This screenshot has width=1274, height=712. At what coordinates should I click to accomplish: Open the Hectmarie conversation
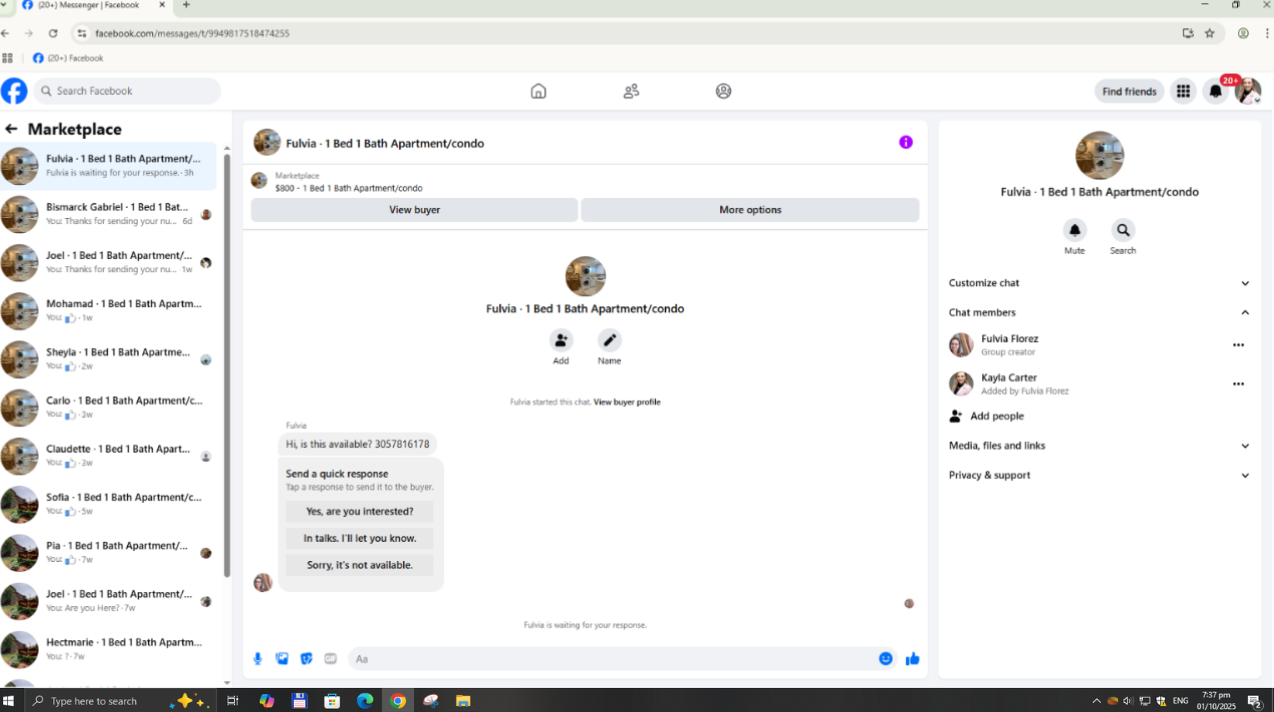(108, 650)
